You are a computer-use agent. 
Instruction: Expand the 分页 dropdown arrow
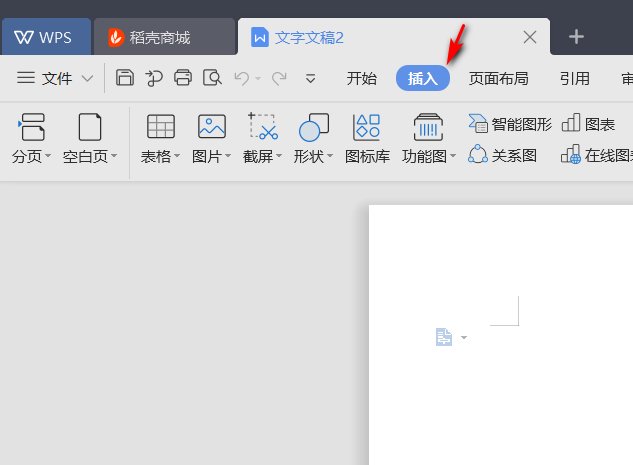[48, 155]
